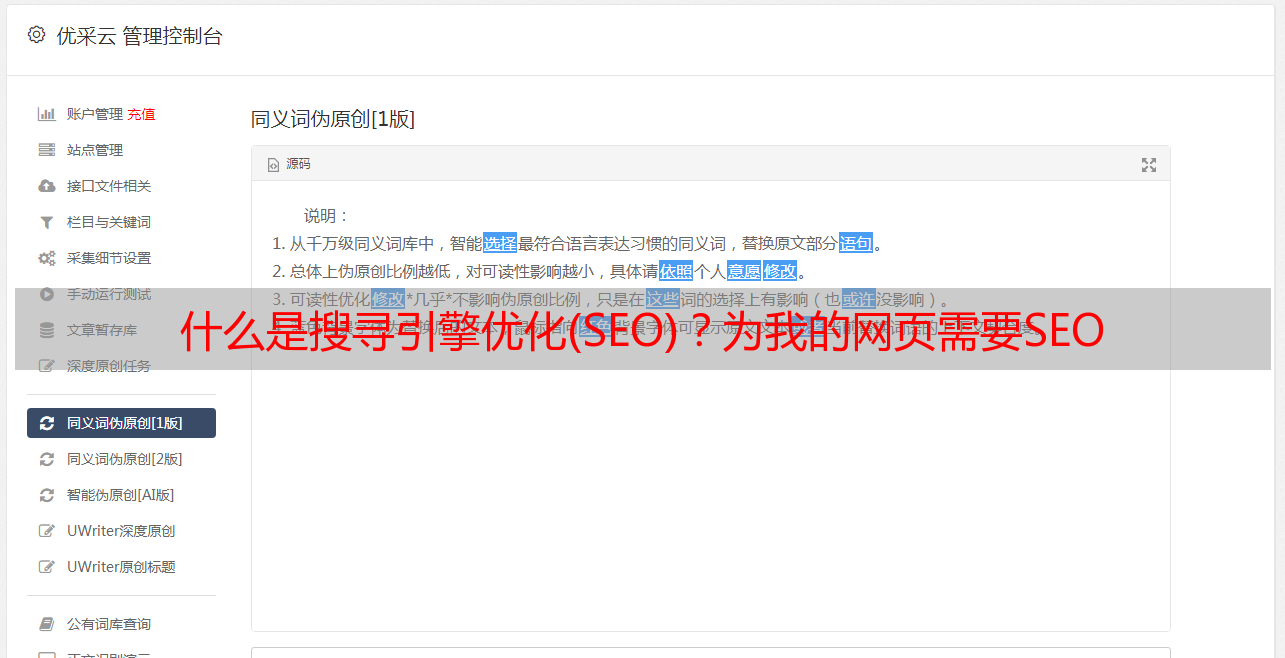
Task: Open UWriter原创标题 page
Action: pos(121,567)
